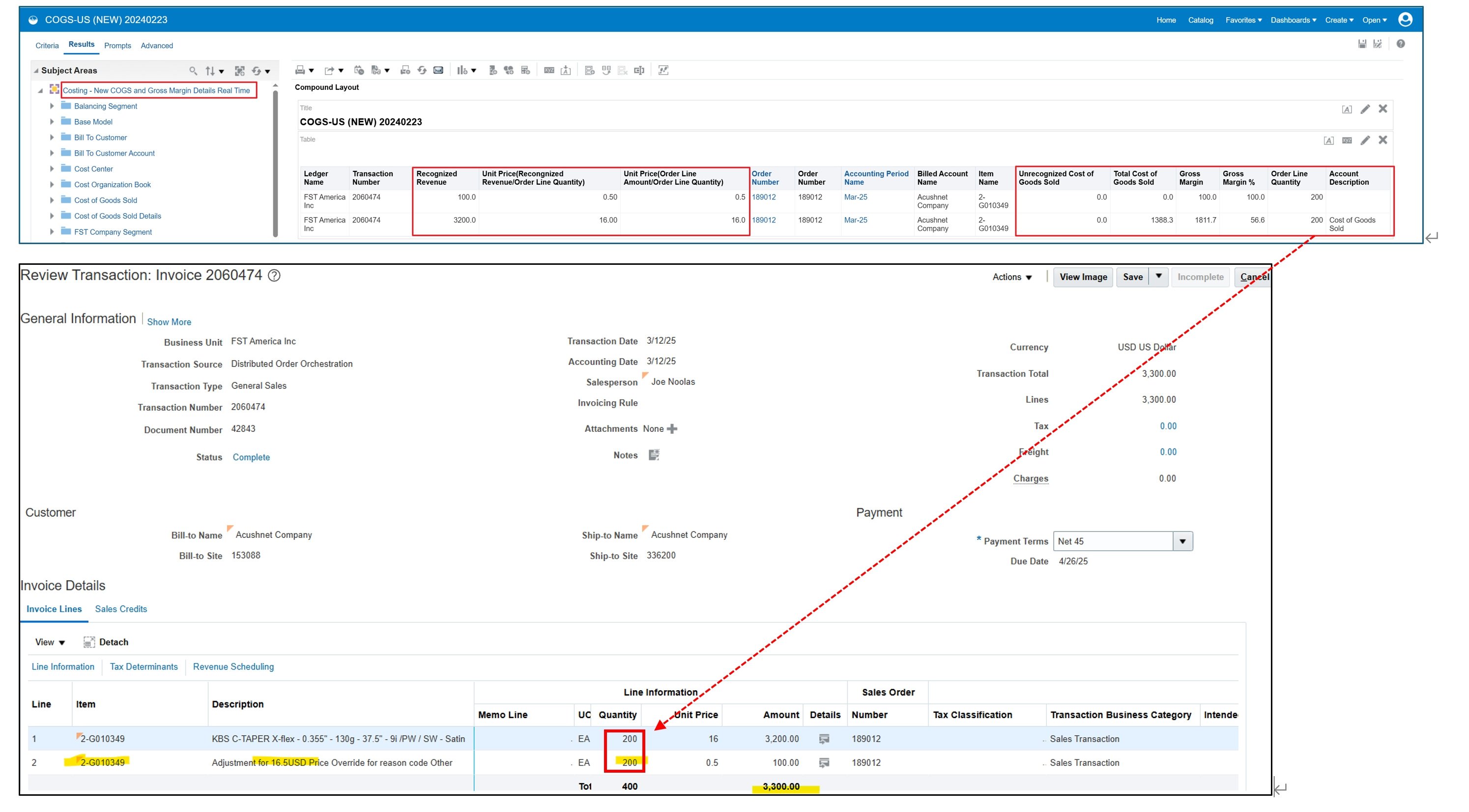
Task: Click the Save As icon with pencil
Action: coord(1377,44)
